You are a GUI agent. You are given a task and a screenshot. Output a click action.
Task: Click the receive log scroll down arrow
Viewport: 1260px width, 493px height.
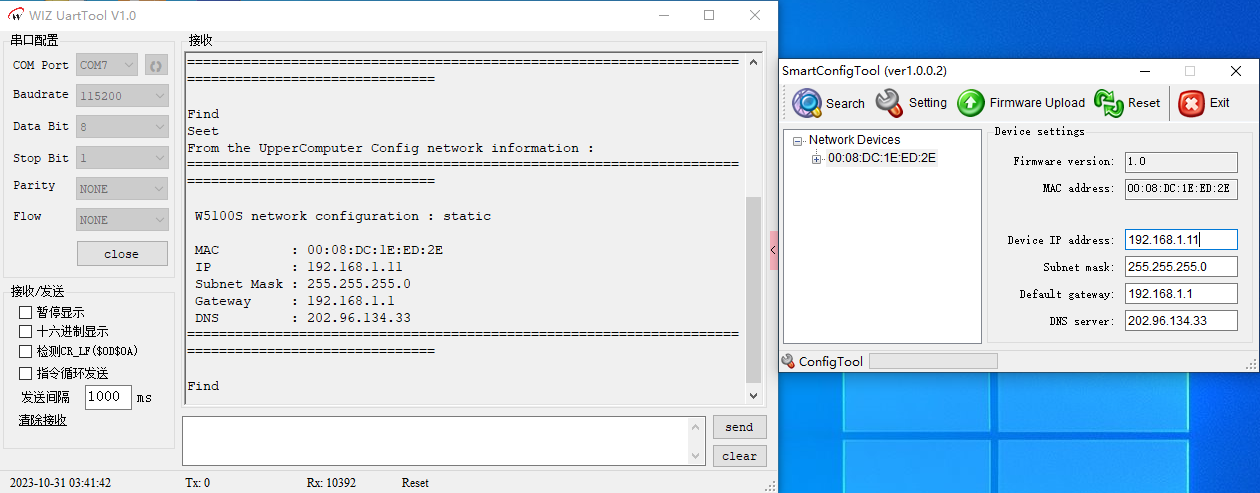coord(753,396)
